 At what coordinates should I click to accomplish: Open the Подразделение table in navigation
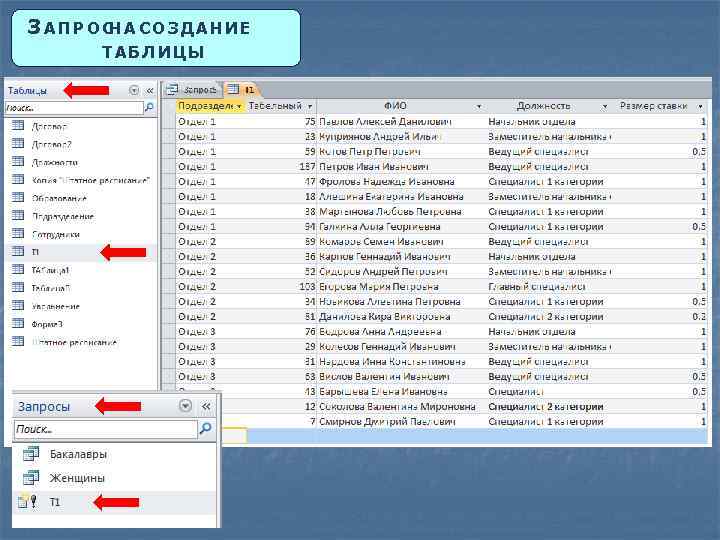[x=62, y=216]
